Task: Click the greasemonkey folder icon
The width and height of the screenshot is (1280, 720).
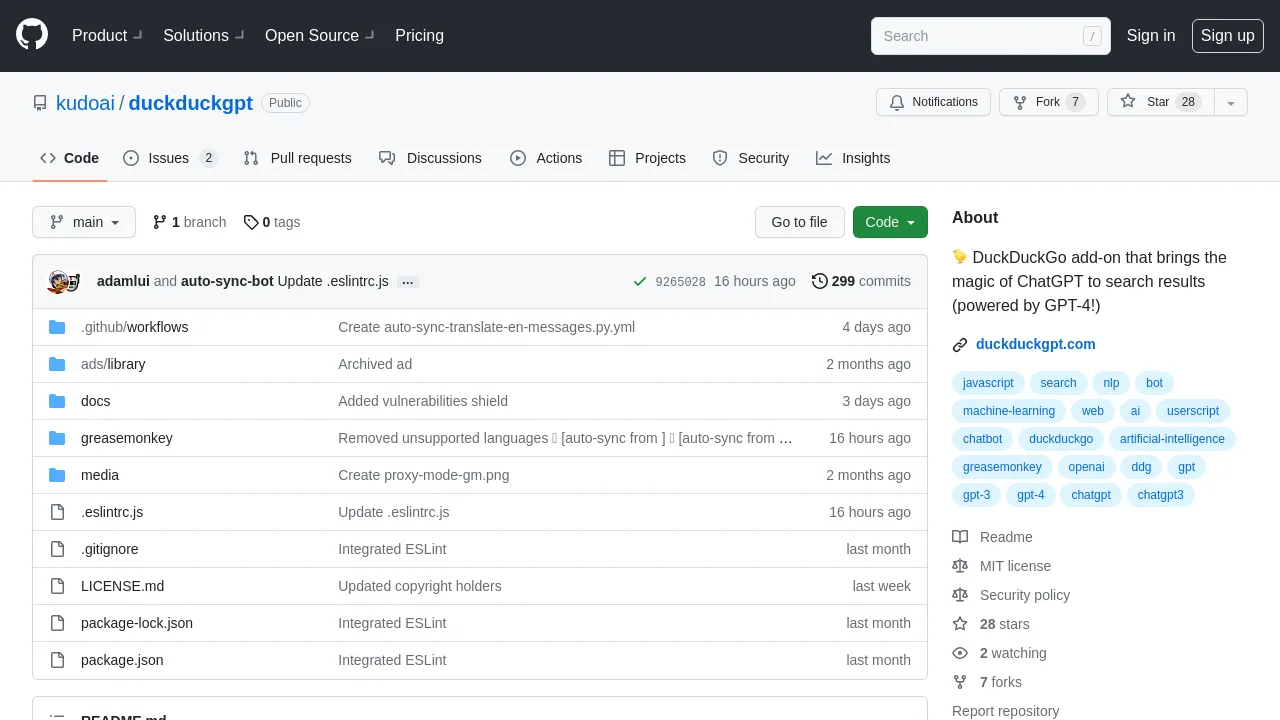Action: [x=57, y=438]
